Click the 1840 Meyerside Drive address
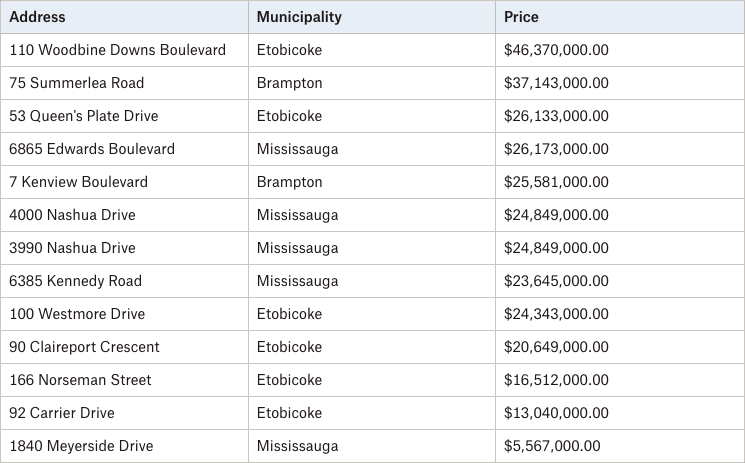The image size is (745, 463). click(124, 446)
